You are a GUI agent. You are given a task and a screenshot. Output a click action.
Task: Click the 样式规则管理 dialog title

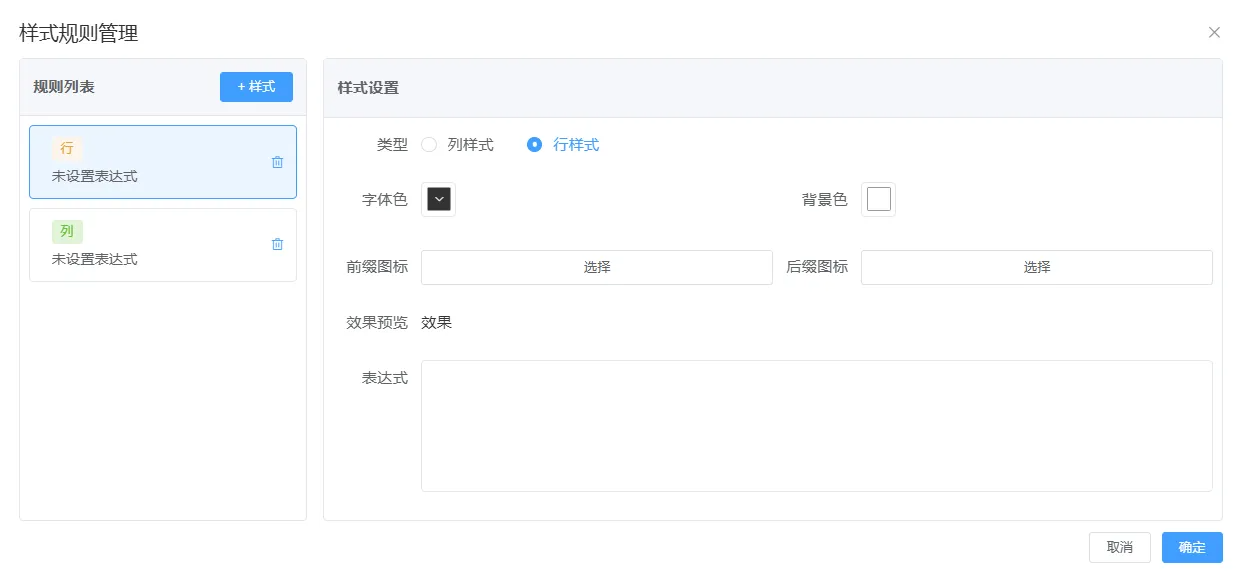[x=79, y=33]
